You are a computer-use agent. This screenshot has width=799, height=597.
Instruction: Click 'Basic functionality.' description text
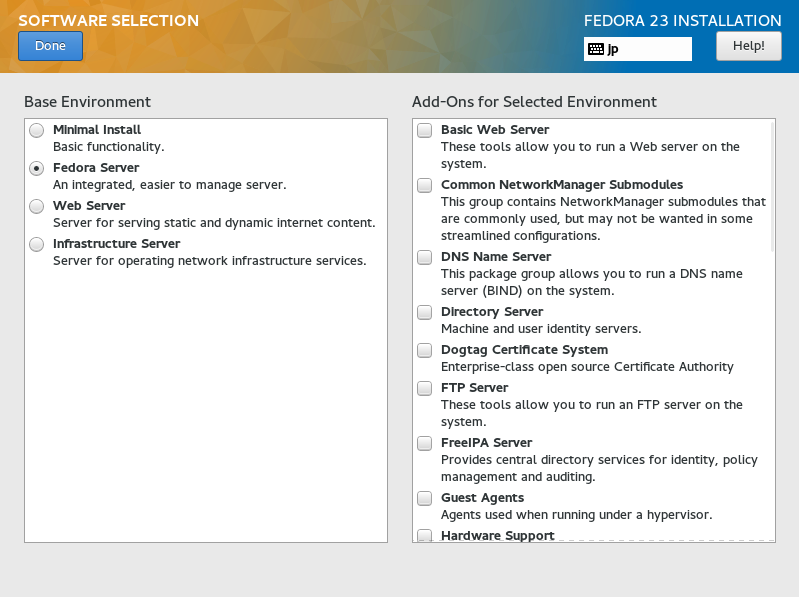tap(109, 147)
